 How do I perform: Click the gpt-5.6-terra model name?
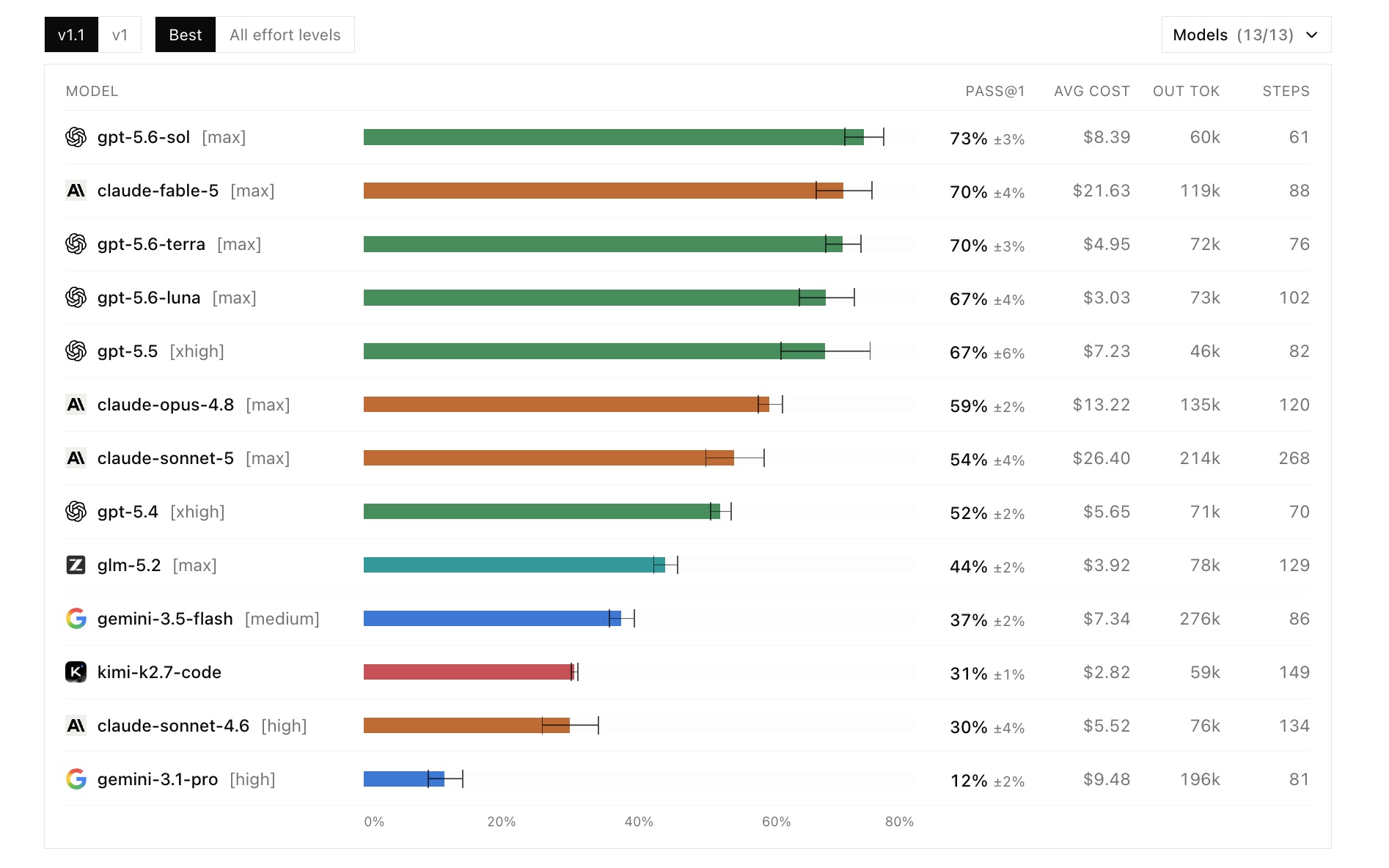click(x=151, y=244)
